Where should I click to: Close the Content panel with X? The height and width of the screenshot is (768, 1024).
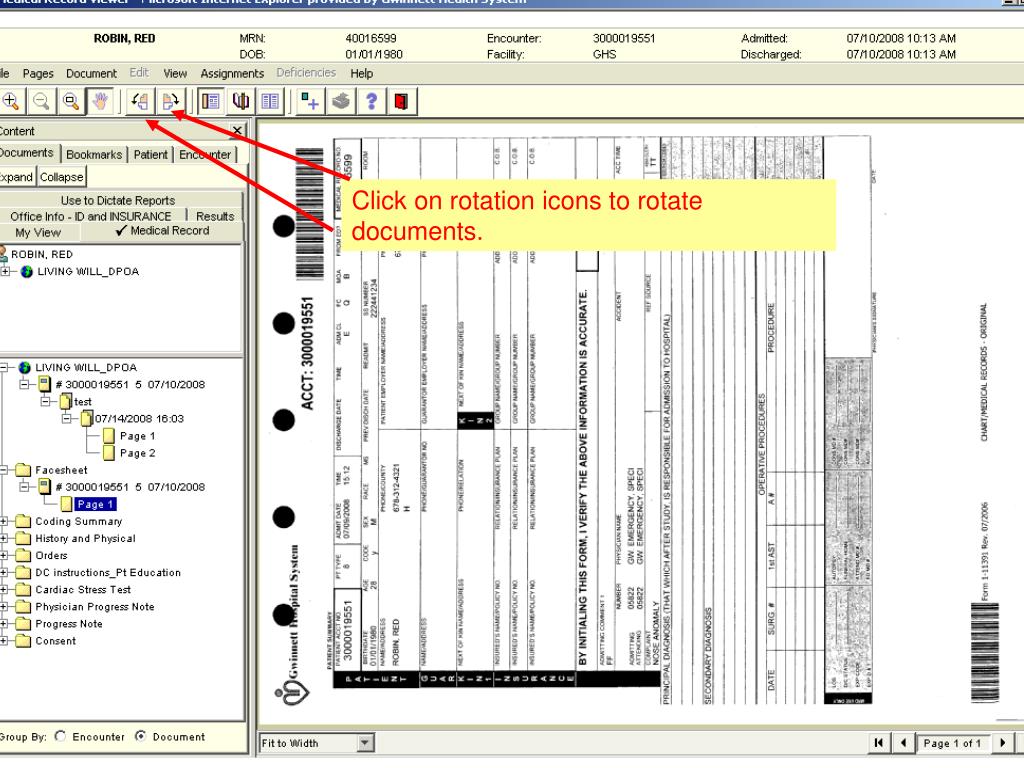237,131
